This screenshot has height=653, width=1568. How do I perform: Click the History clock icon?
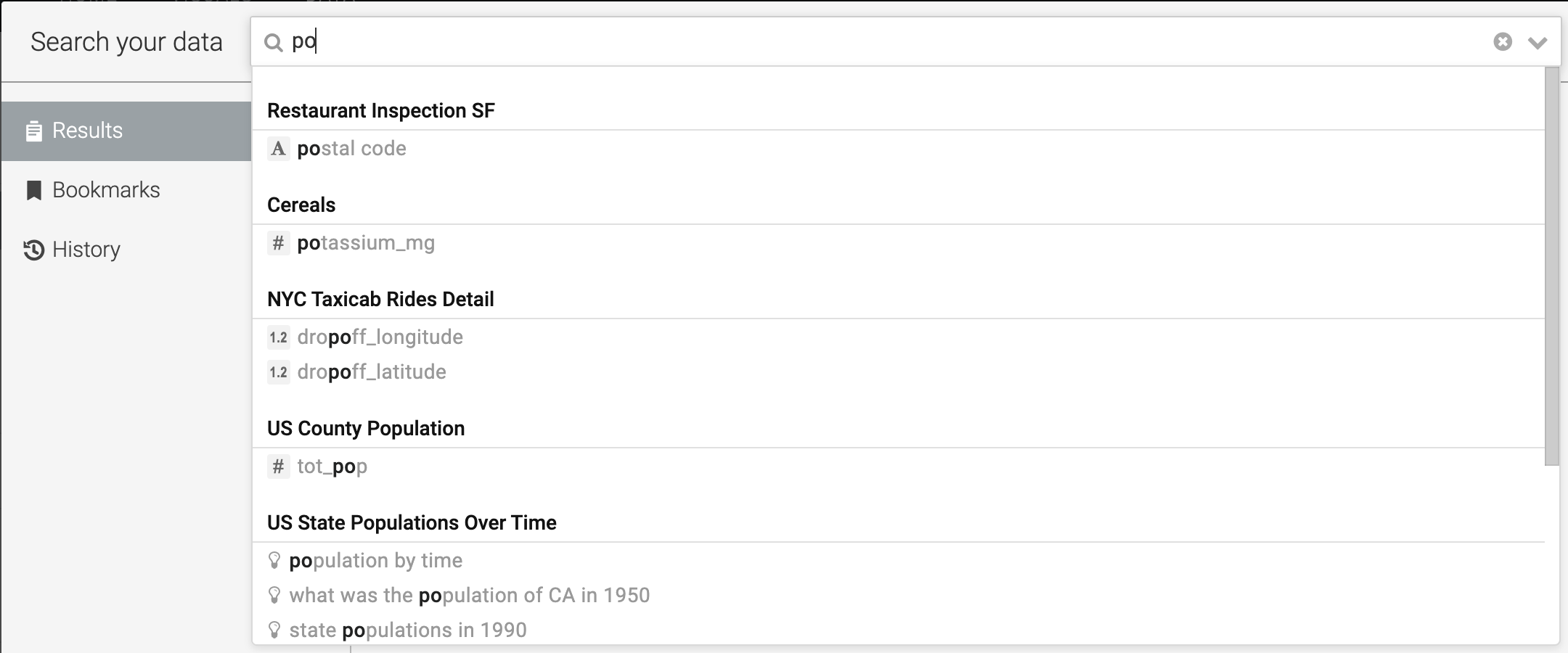click(33, 250)
